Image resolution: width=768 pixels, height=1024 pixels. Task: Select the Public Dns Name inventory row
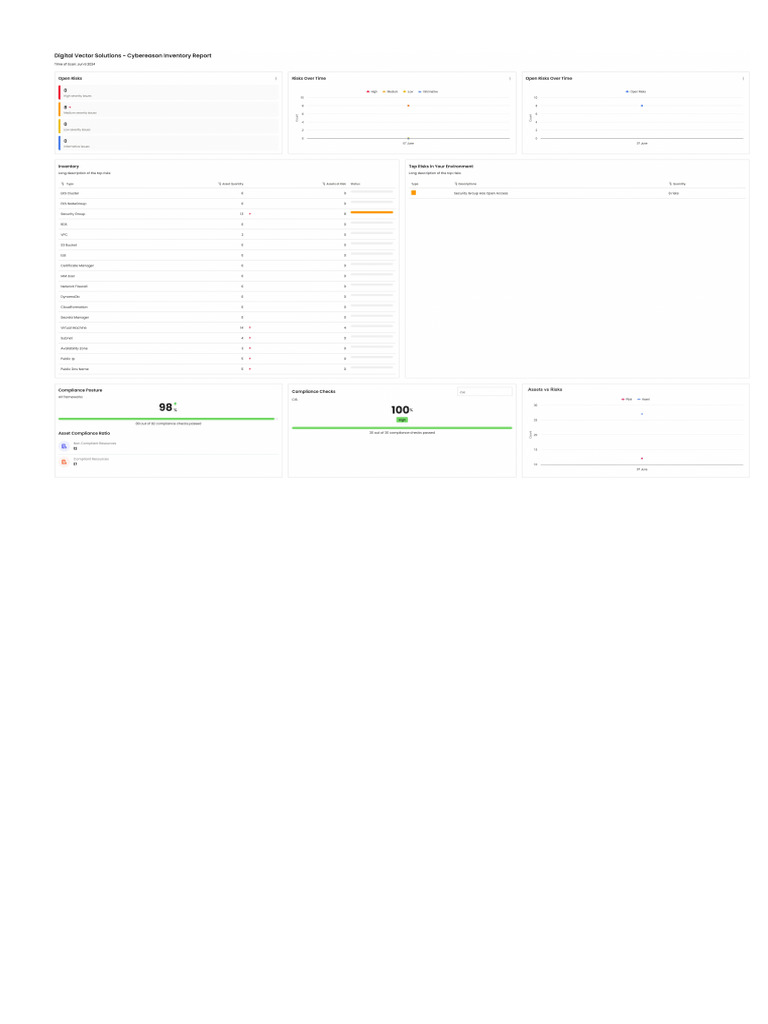(x=227, y=369)
